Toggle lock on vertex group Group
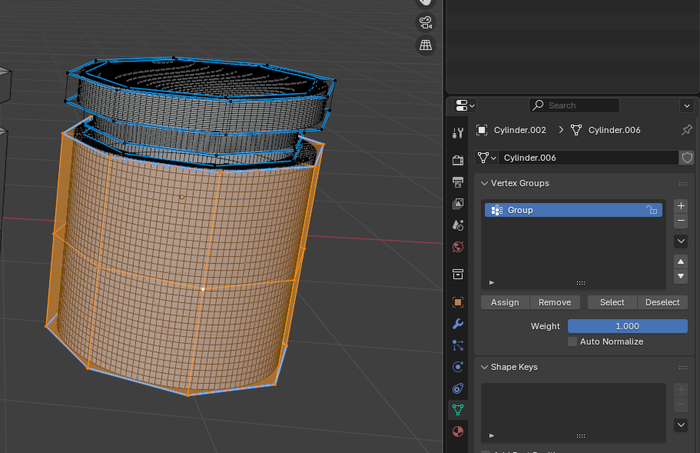The width and height of the screenshot is (700, 453). coord(651,210)
